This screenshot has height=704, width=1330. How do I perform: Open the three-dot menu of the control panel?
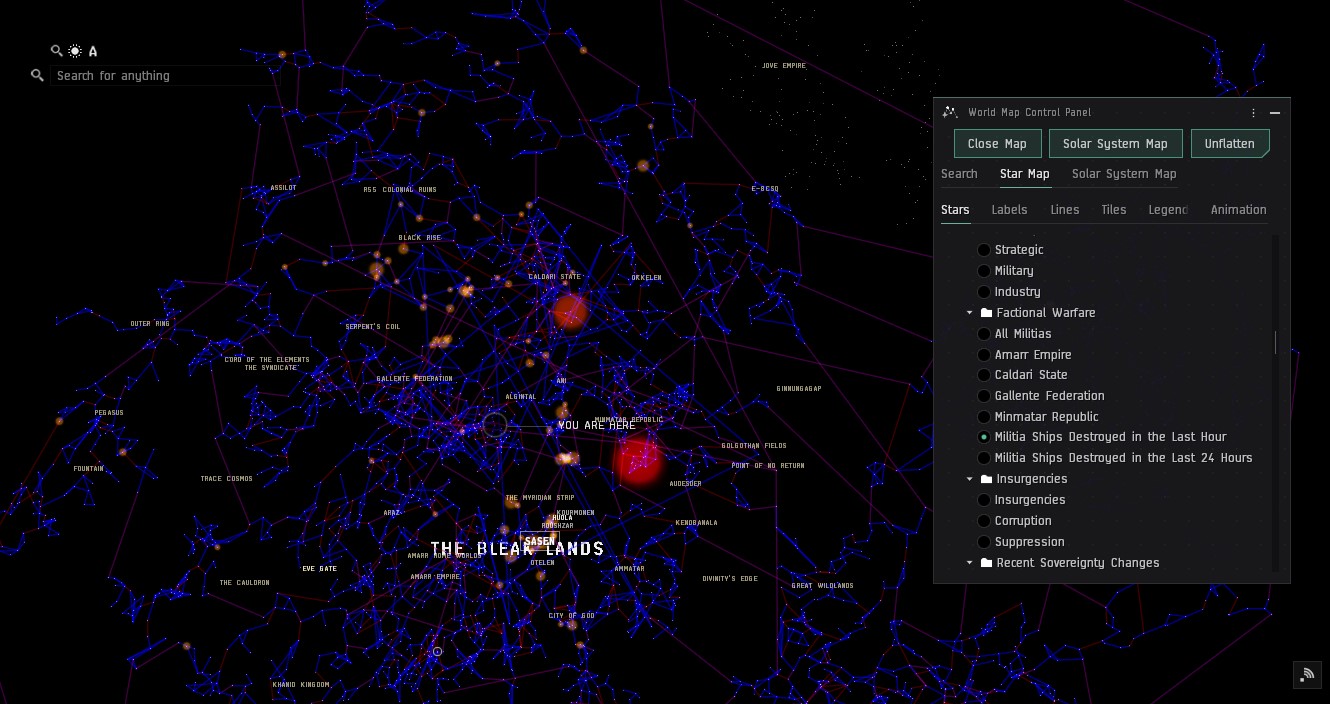click(1253, 113)
